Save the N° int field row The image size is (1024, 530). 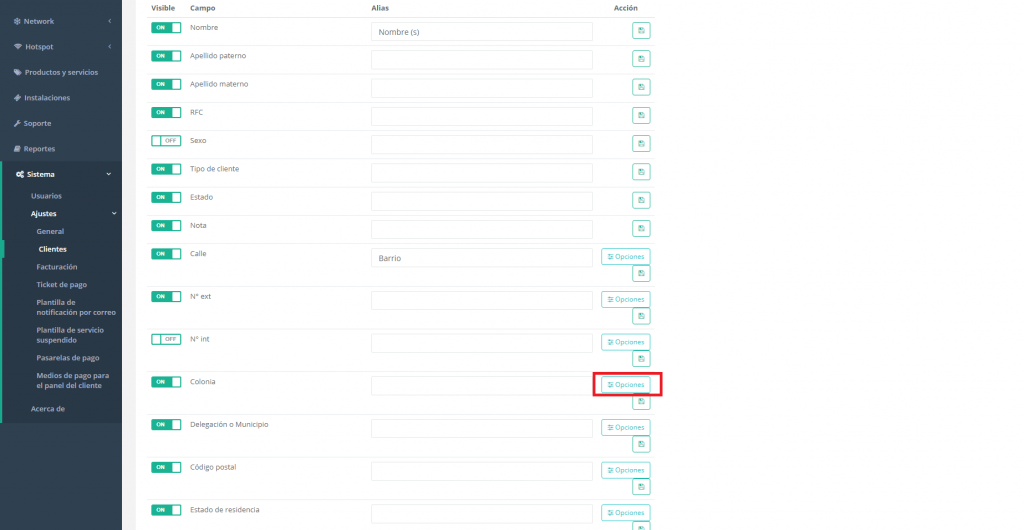(641, 359)
